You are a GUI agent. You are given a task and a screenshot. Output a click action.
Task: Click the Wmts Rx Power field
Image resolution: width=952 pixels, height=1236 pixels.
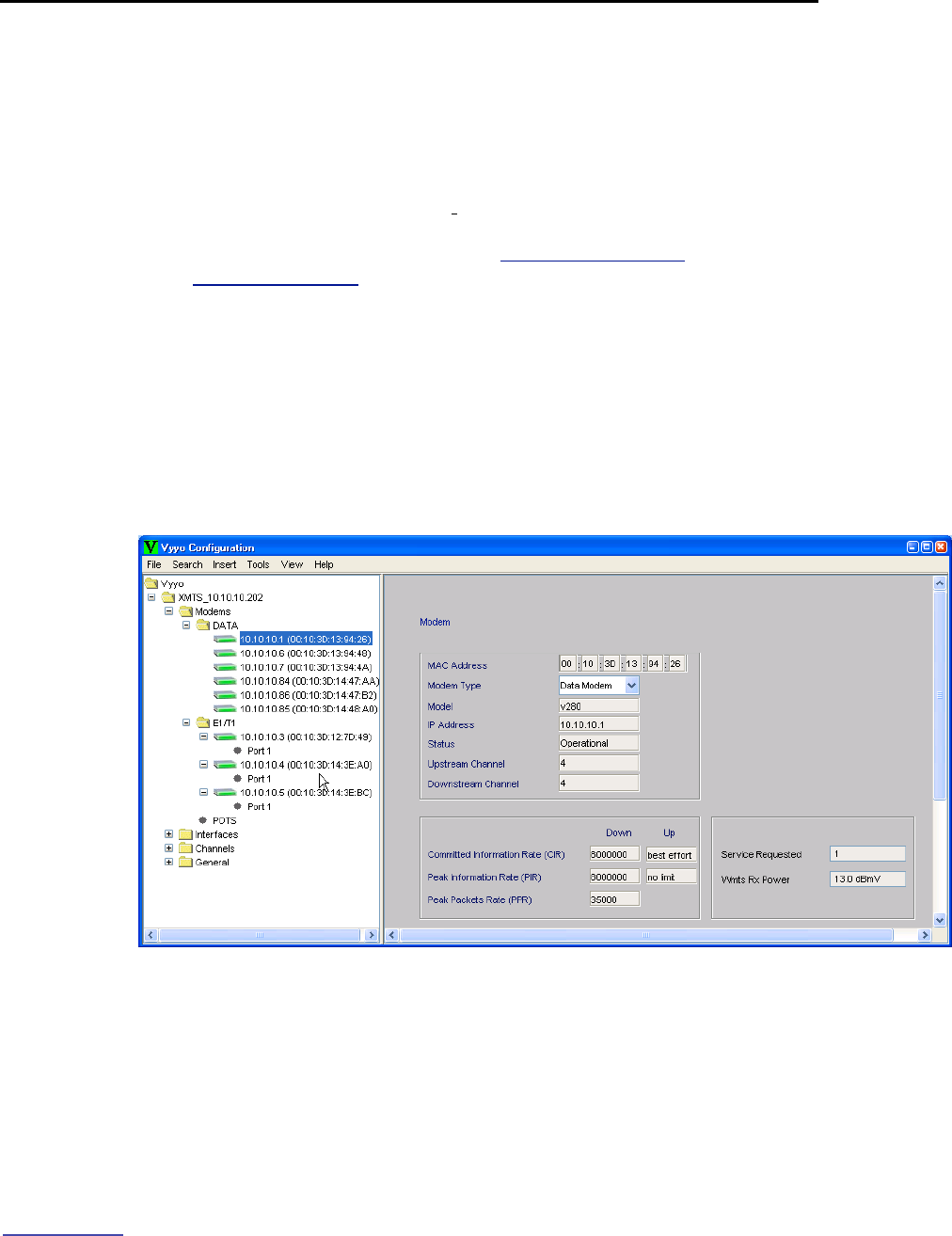868,879
